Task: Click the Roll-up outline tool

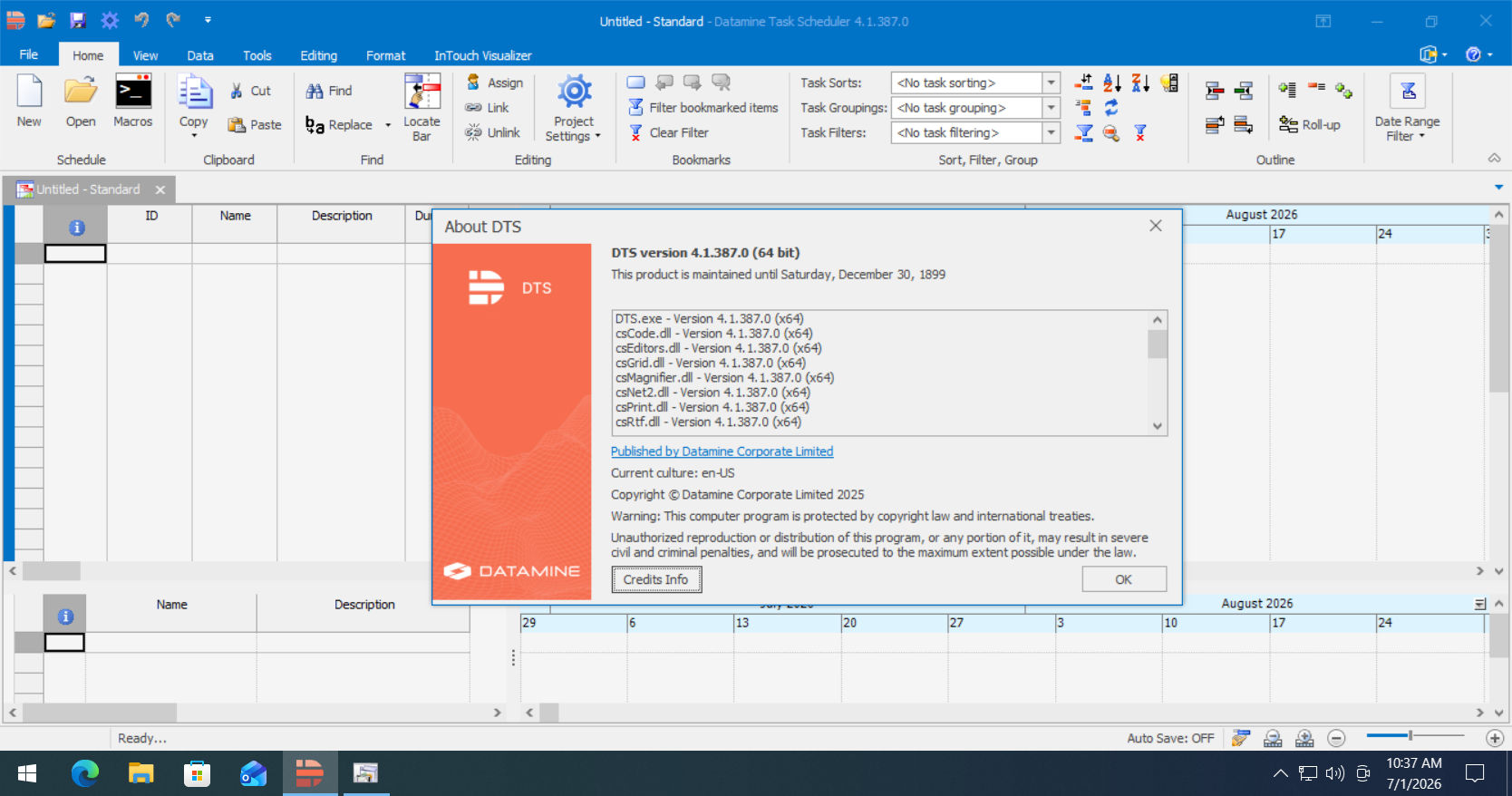Action: 1310,125
